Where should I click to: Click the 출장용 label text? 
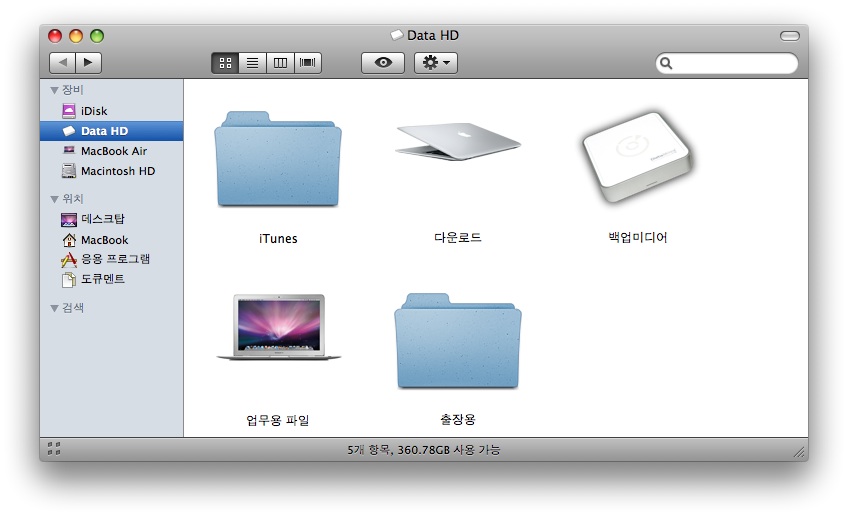[x=458, y=419]
